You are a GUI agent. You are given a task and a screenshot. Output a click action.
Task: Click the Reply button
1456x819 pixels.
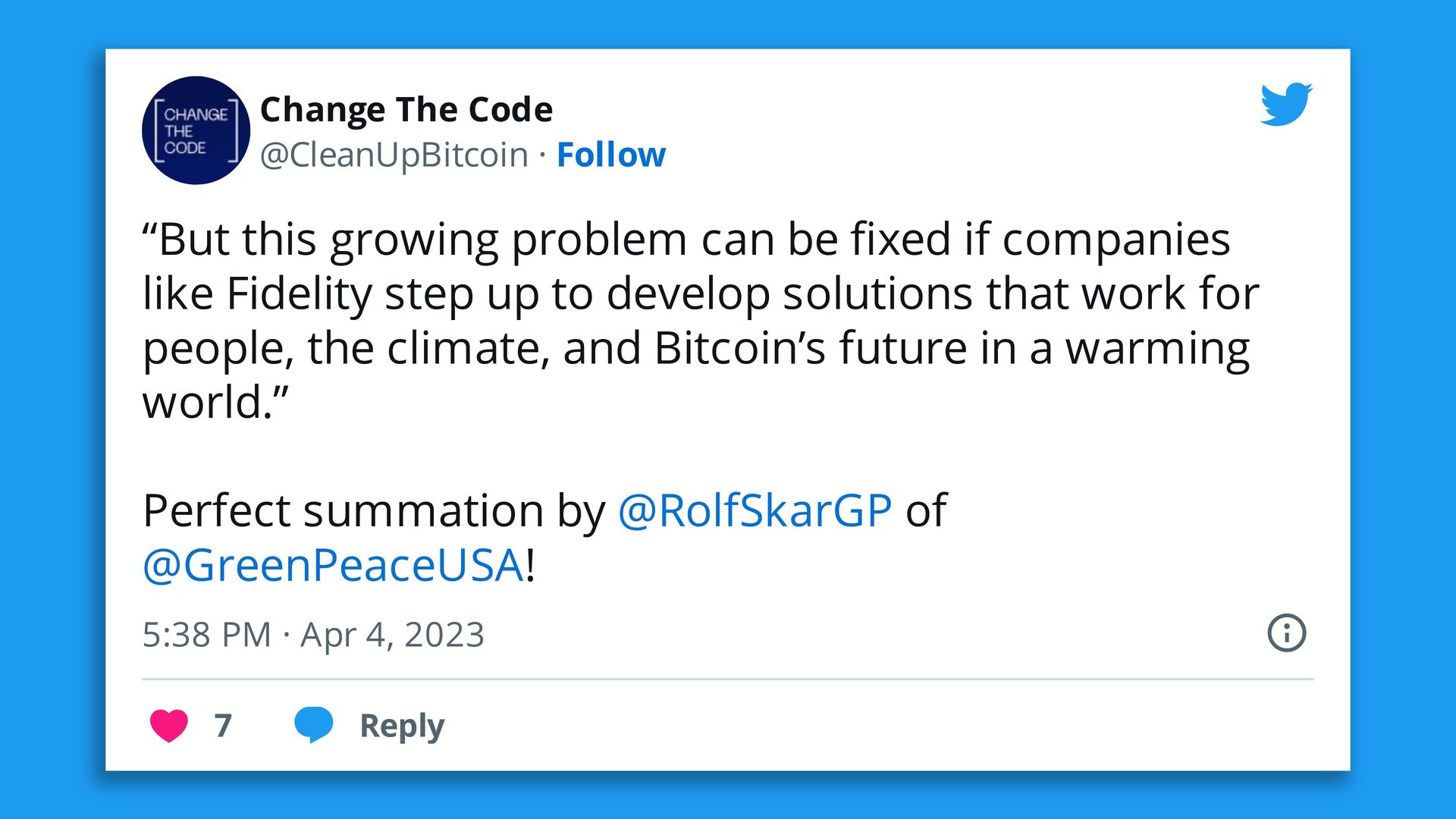[x=400, y=726]
